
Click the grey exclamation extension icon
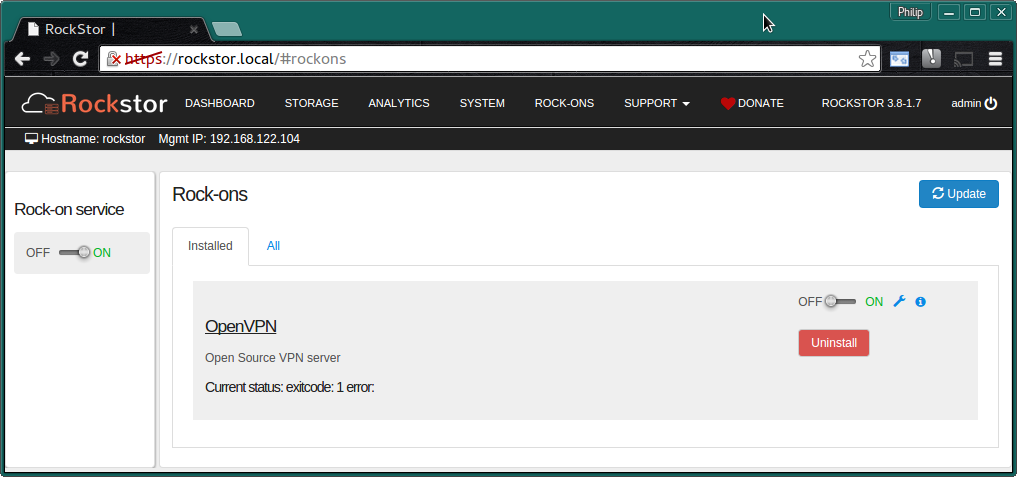tap(931, 59)
